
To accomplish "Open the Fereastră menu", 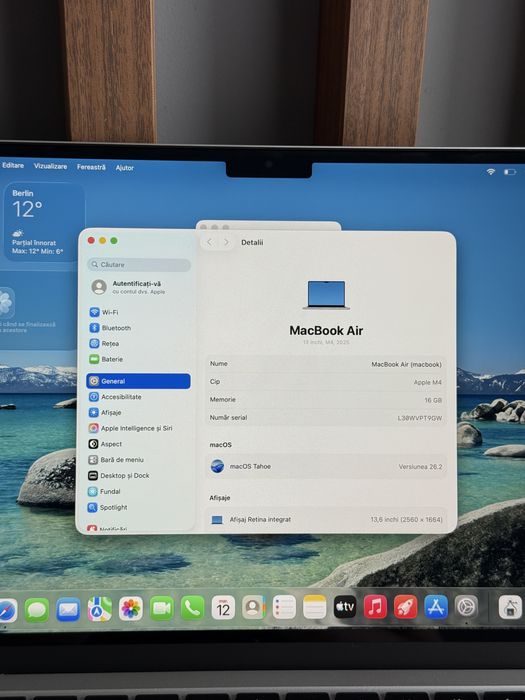I will click(x=91, y=167).
